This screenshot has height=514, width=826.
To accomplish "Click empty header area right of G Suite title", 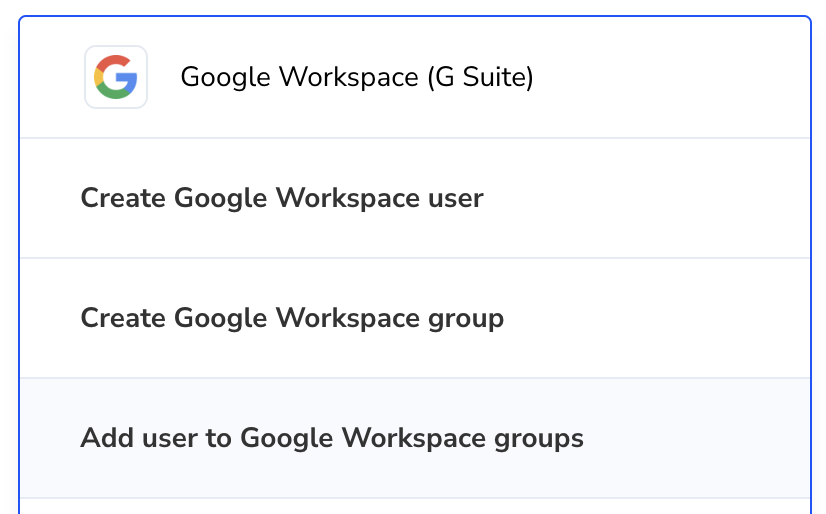I will click(x=672, y=77).
